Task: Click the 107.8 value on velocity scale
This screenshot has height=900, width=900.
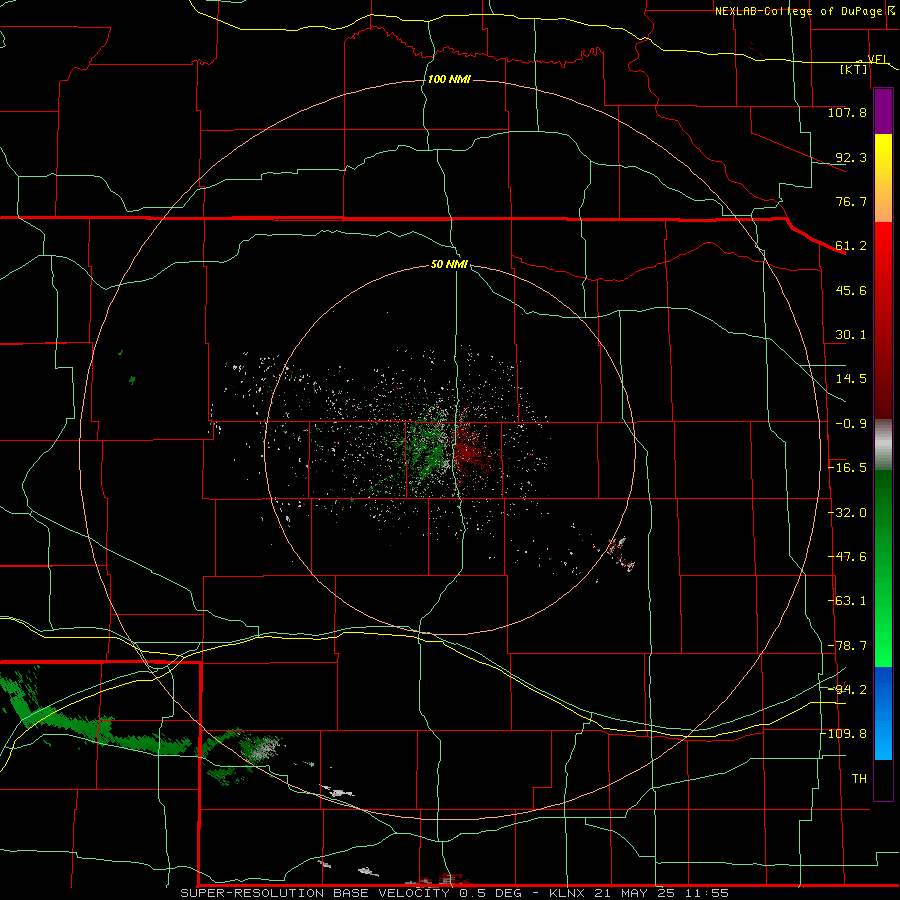Action: pos(847,112)
